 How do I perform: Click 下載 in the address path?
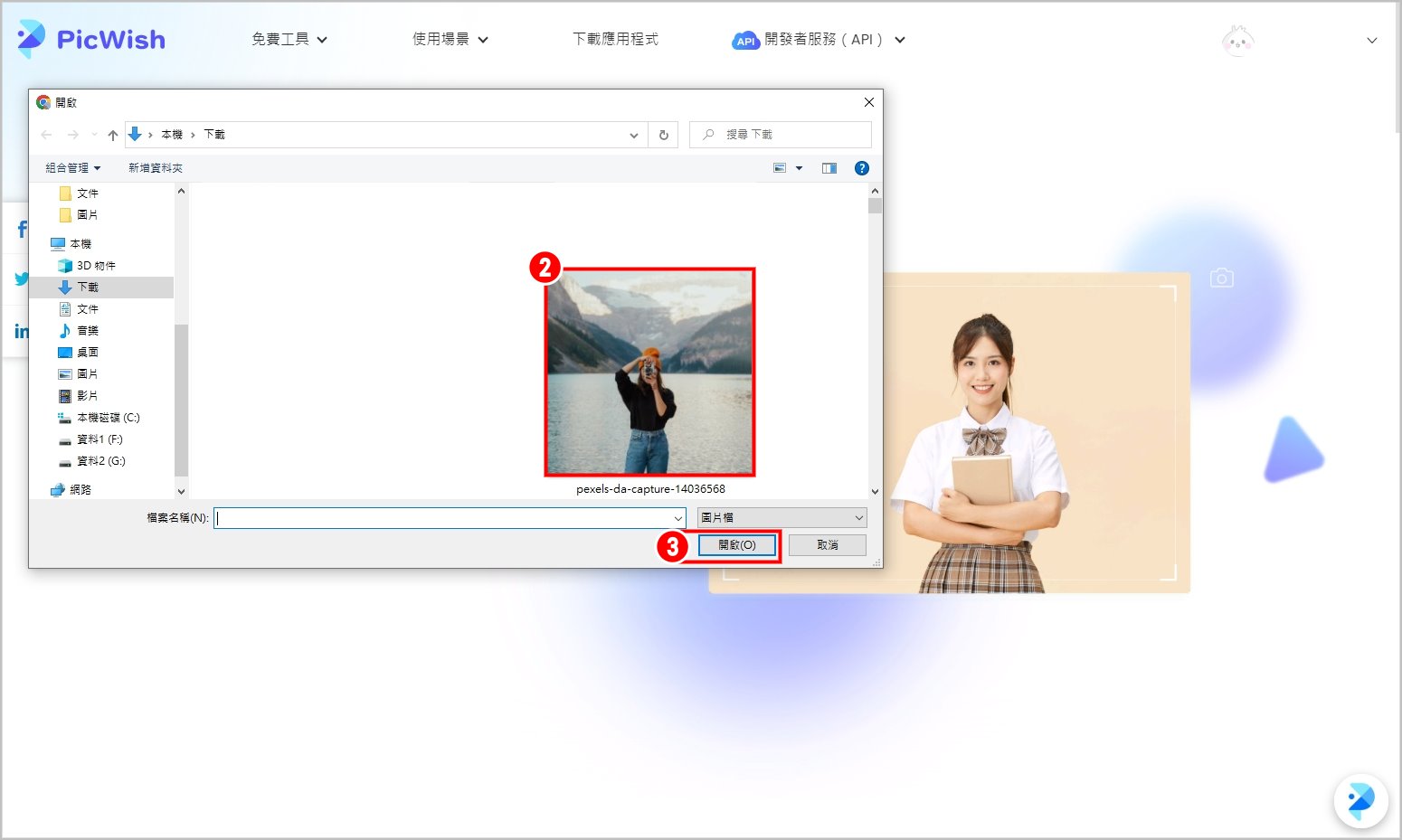[214, 135]
